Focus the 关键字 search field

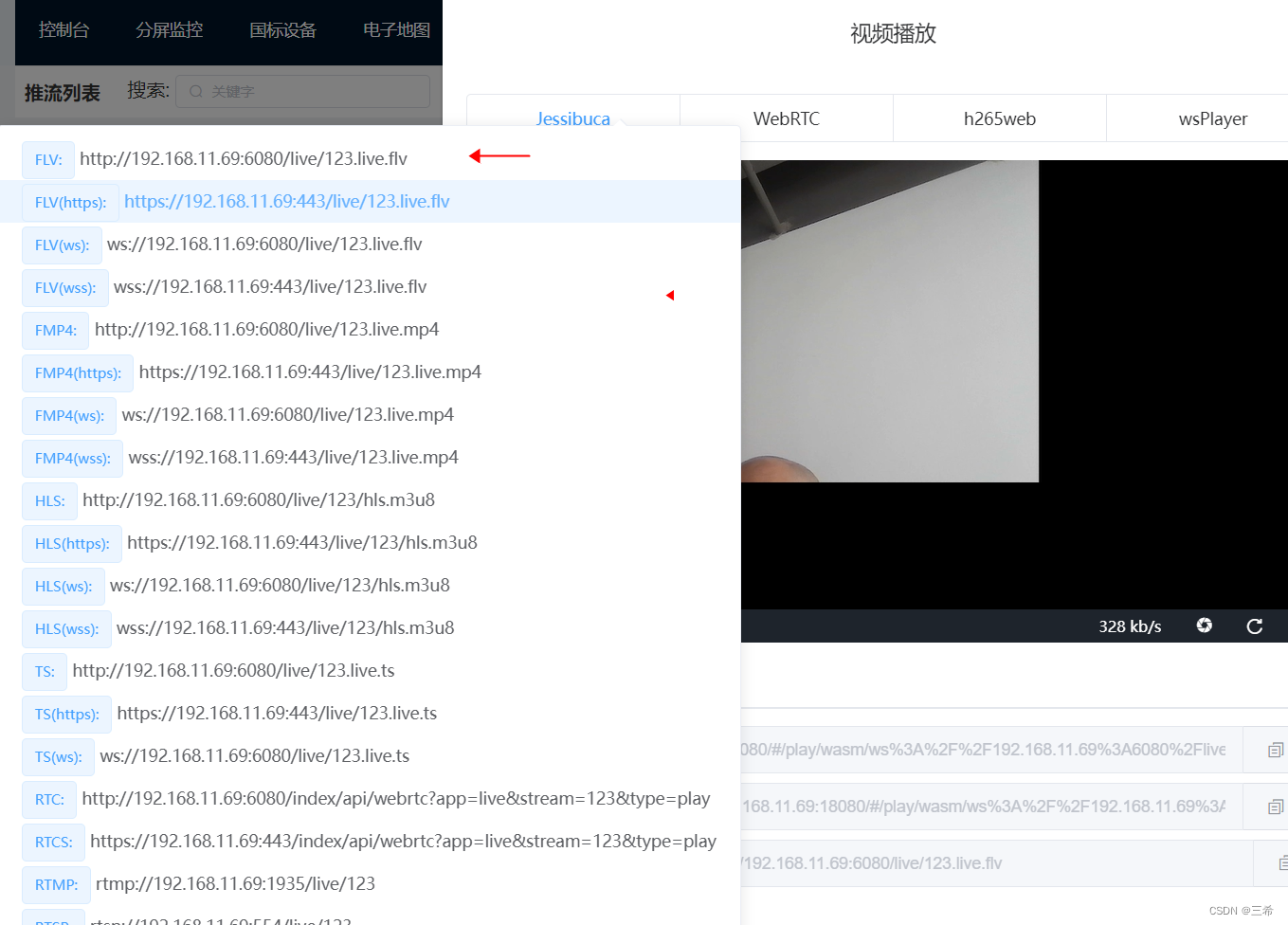(x=303, y=92)
